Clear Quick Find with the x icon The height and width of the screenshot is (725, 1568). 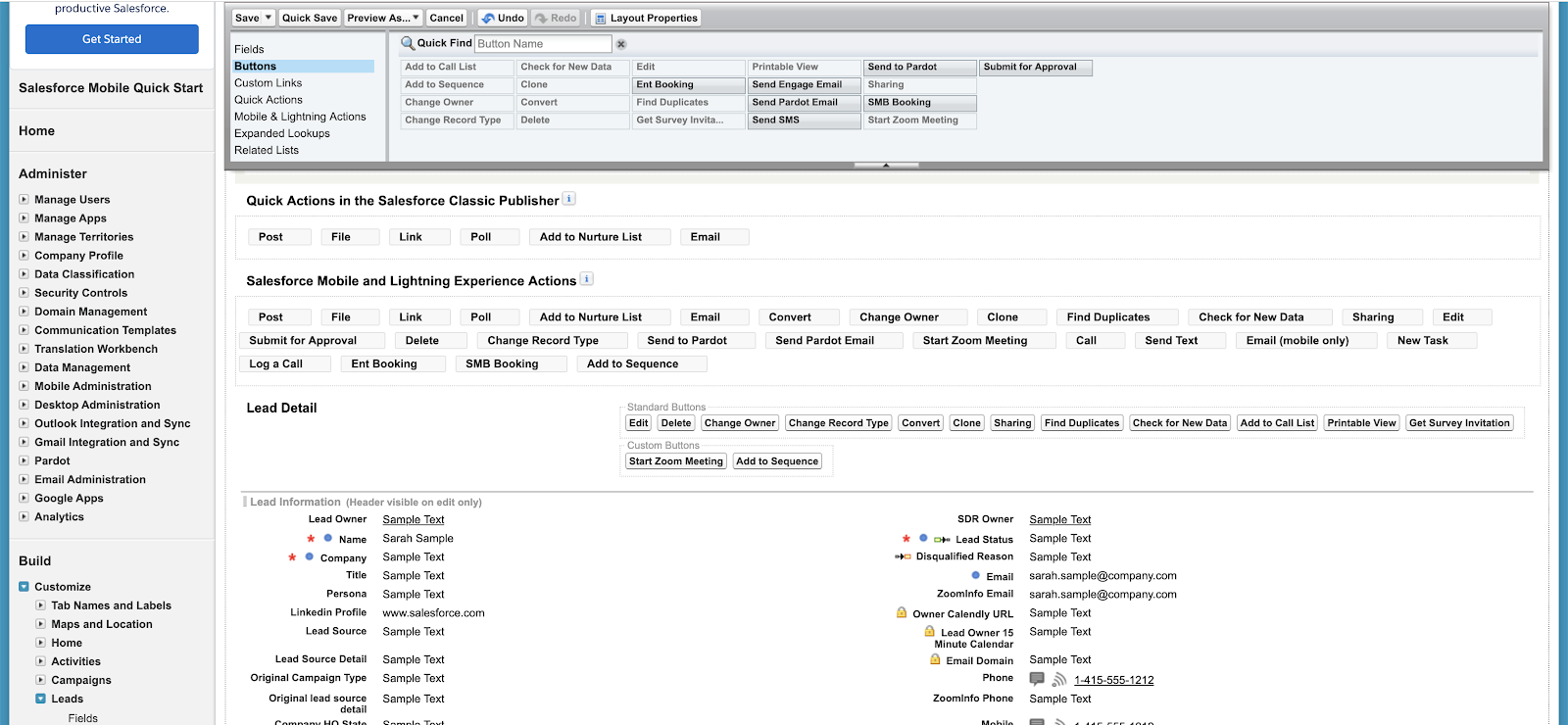(x=621, y=44)
